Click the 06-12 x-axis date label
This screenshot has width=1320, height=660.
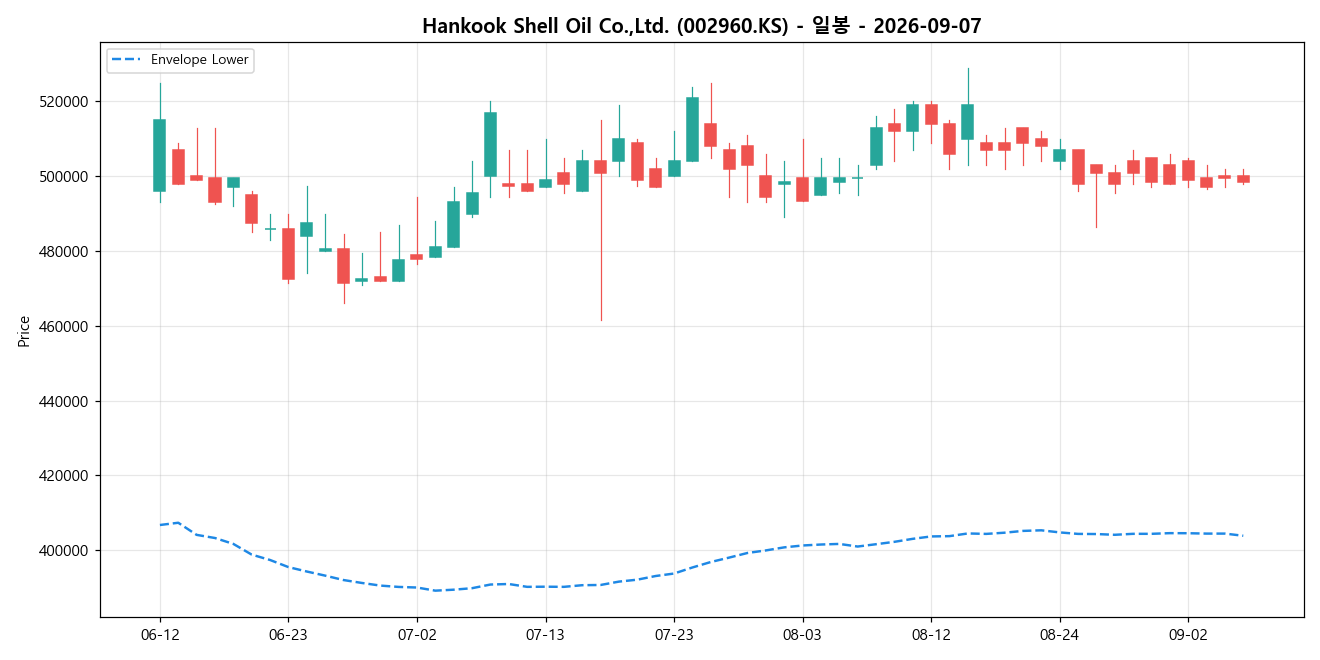point(160,634)
